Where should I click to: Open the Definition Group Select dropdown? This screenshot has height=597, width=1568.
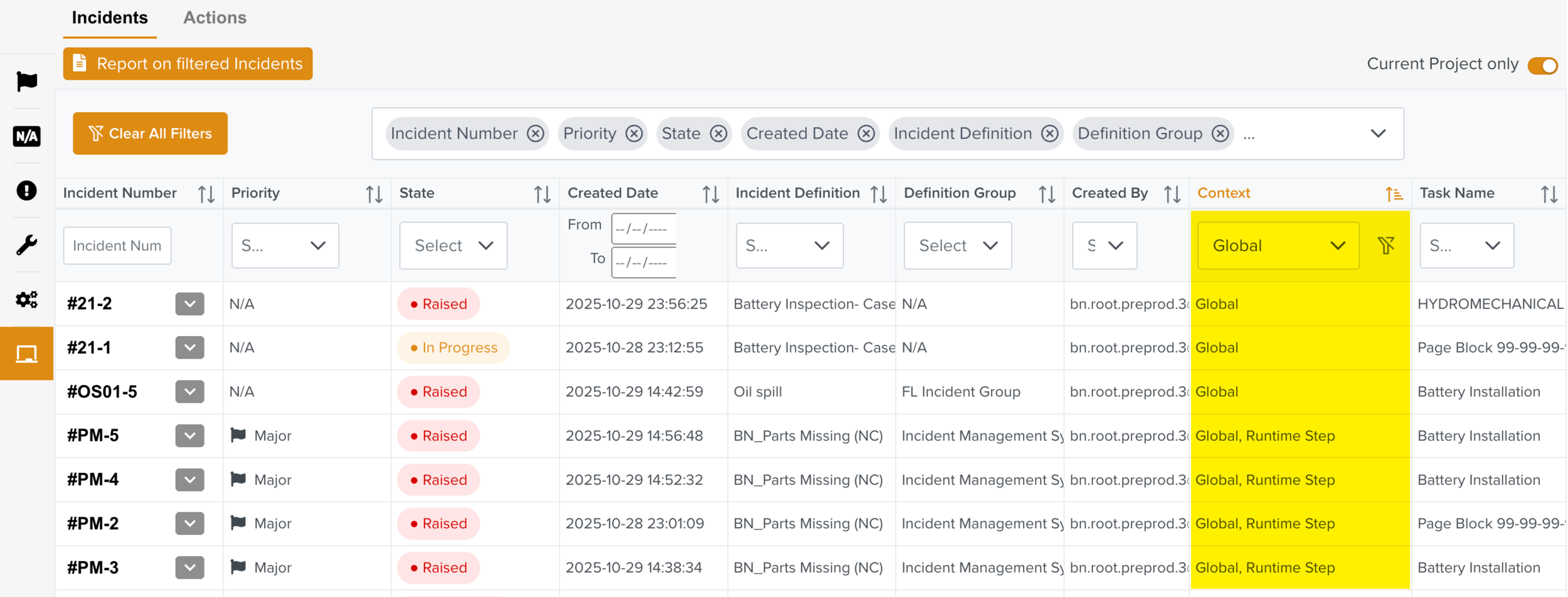(x=957, y=246)
